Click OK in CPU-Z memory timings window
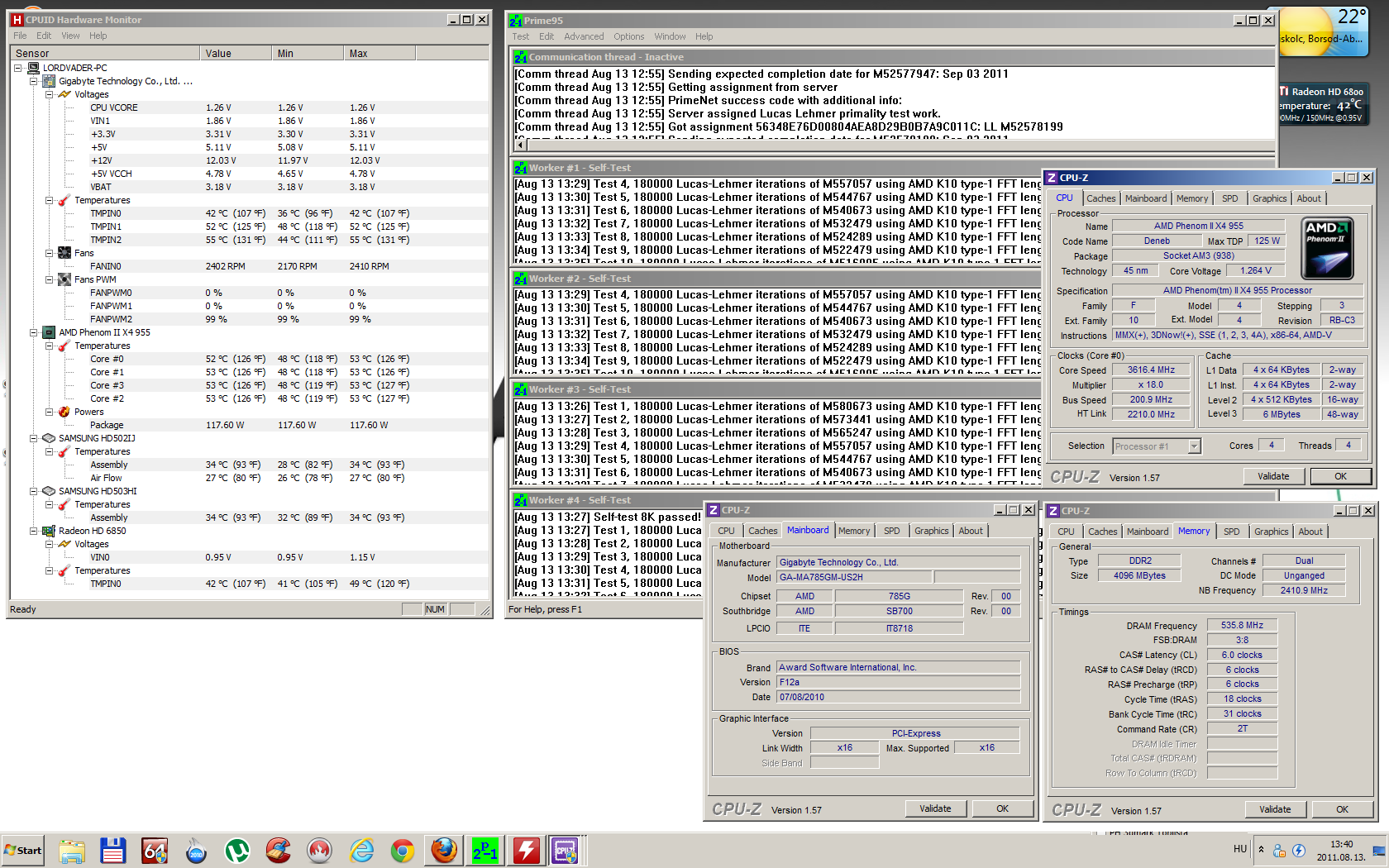The width and height of the screenshot is (1389, 868). coord(1342,809)
